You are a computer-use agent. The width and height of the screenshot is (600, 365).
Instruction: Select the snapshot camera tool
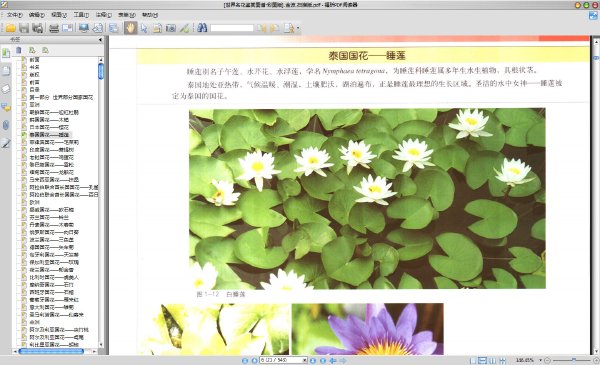pos(171,28)
